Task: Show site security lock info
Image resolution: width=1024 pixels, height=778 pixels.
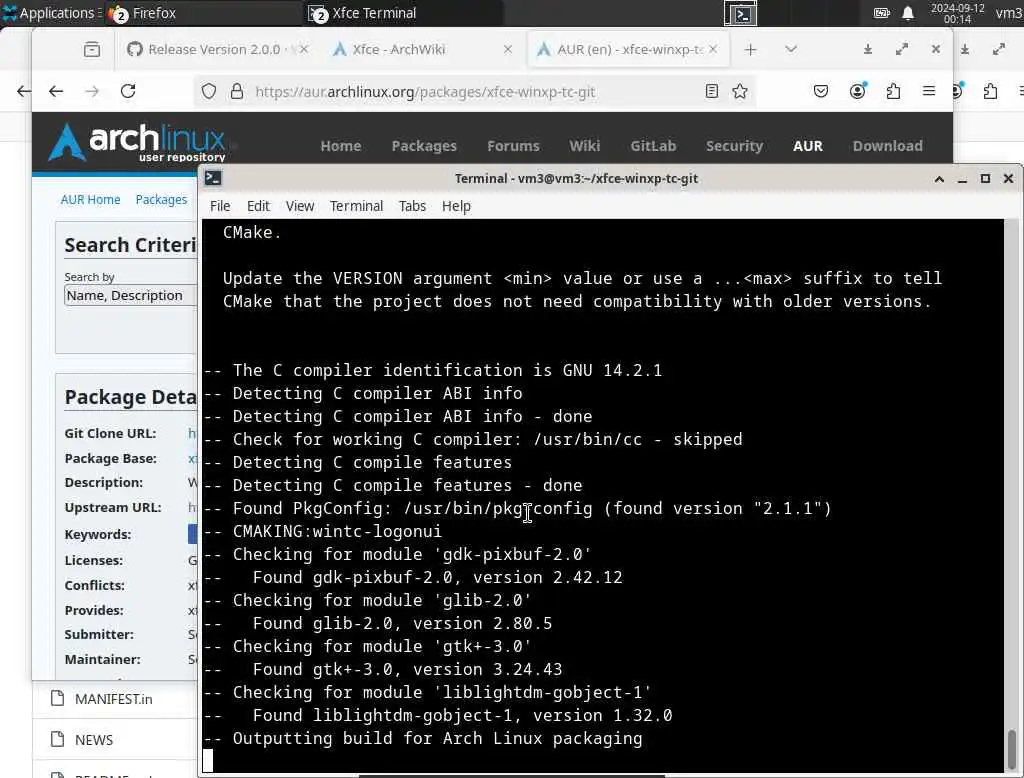Action: click(x=236, y=91)
